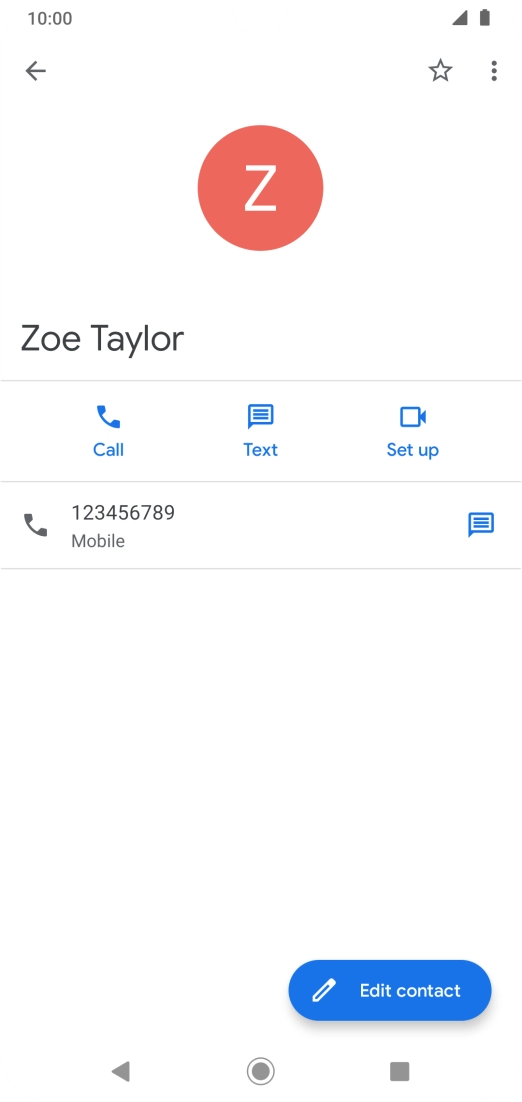Tap the Android back navigation triangle
The width and height of the screenshot is (522, 1102).
121,1071
